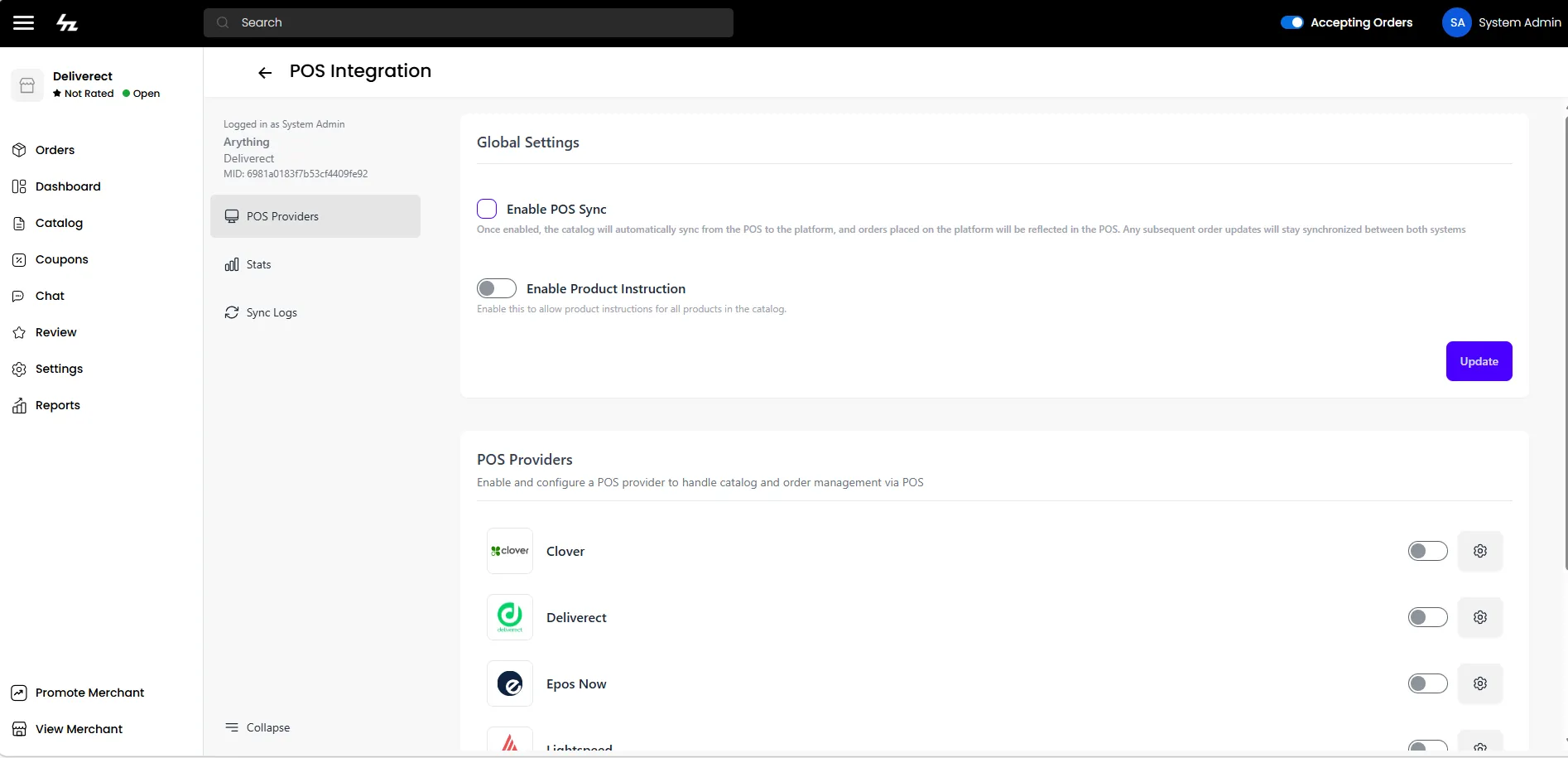Enable the Epos Now provider toggle
The height and width of the screenshot is (758, 1568).
tap(1428, 683)
